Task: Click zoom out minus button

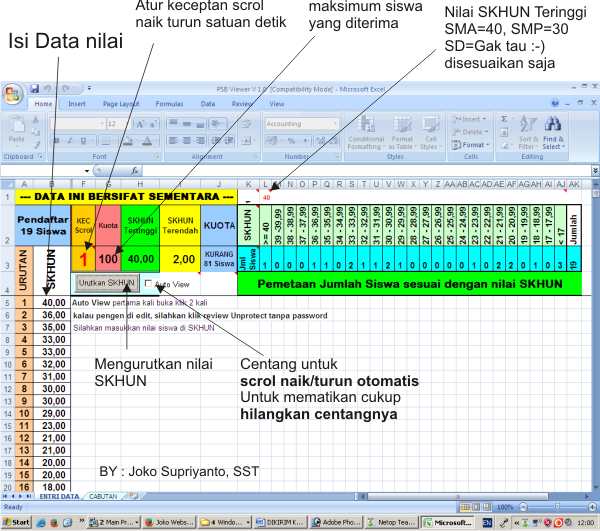Action: pyautogui.click(x=524, y=507)
